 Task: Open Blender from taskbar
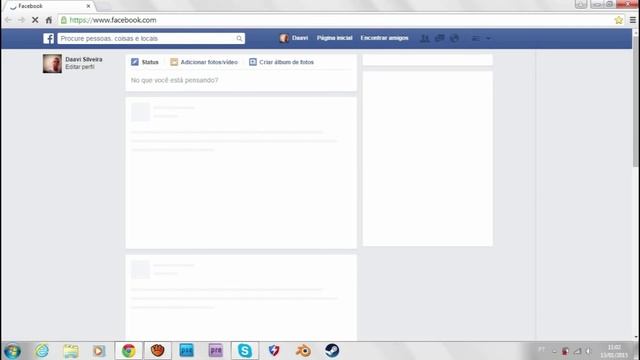pyautogui.click(x=303, y=351)
